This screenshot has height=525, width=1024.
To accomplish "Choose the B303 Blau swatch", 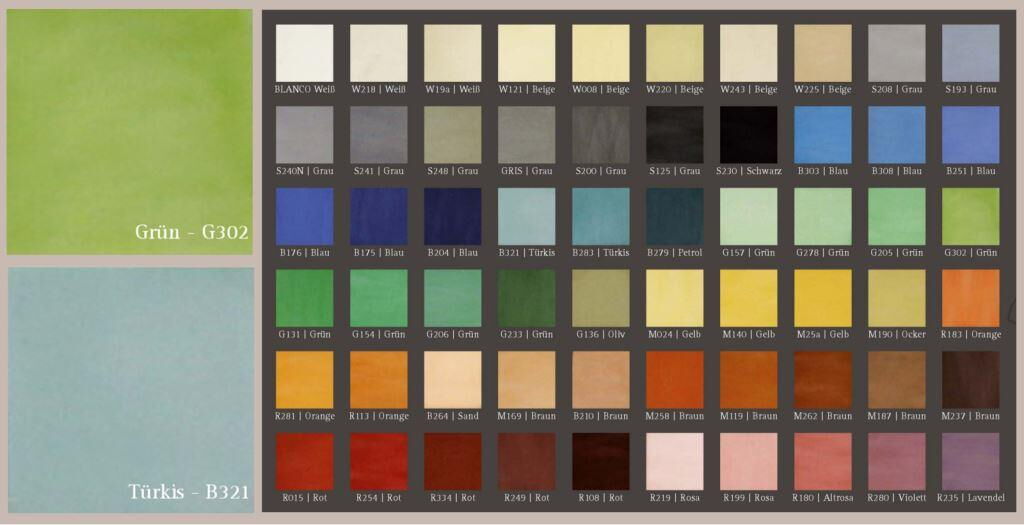I will pyautogui.click(x=822, y=135).
